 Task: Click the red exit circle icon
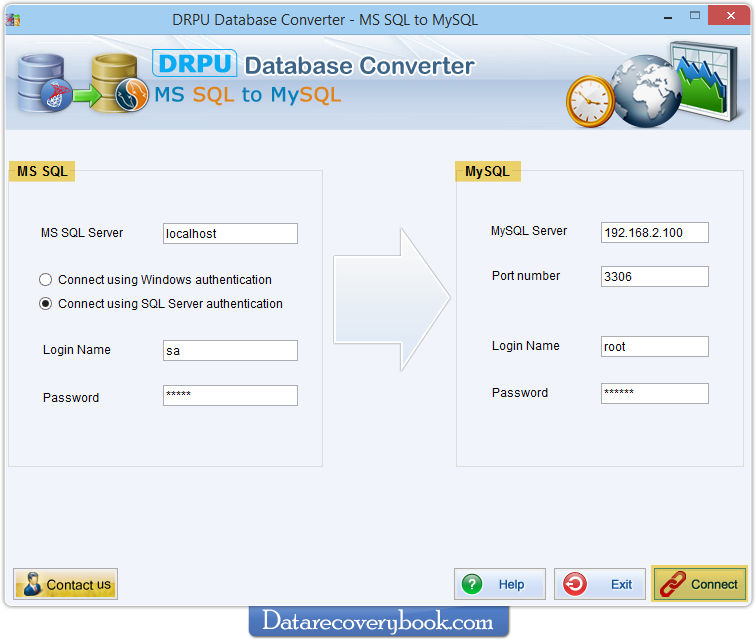[x=575, y=584]
